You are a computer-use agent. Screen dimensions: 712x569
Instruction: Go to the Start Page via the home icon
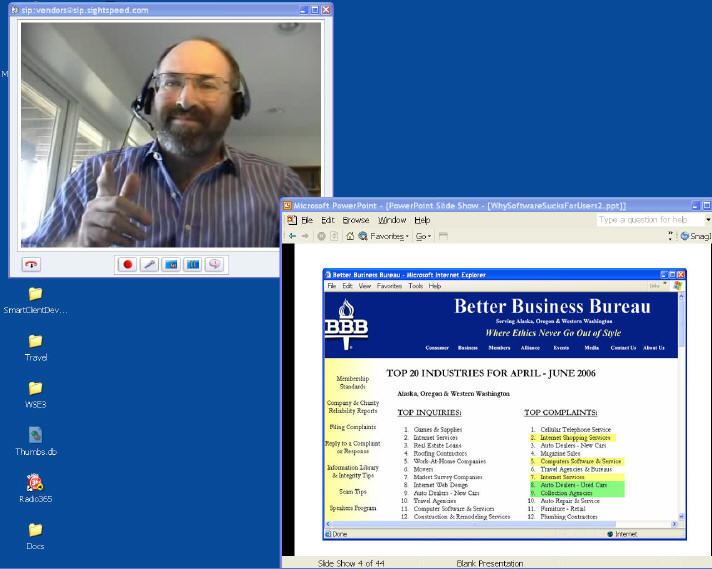tap(350, 236)
